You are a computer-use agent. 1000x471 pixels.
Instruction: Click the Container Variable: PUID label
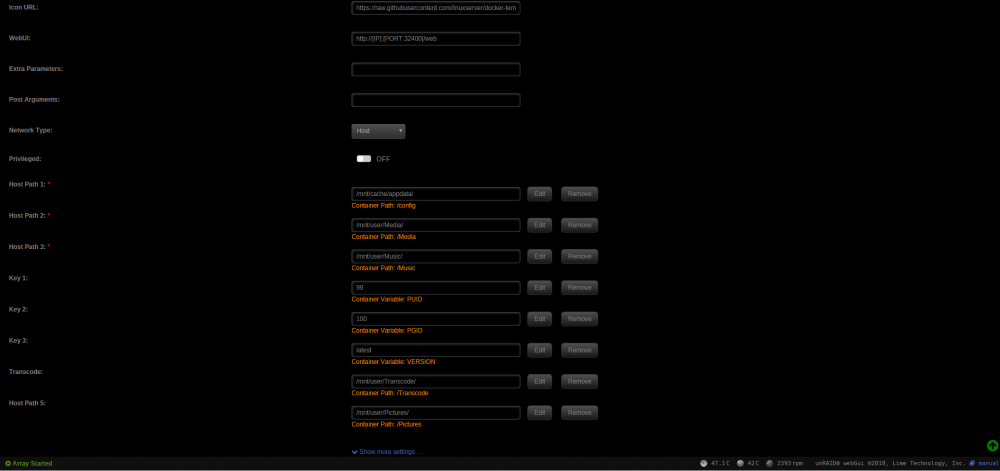pyautogui.click(x=387, y=300)
